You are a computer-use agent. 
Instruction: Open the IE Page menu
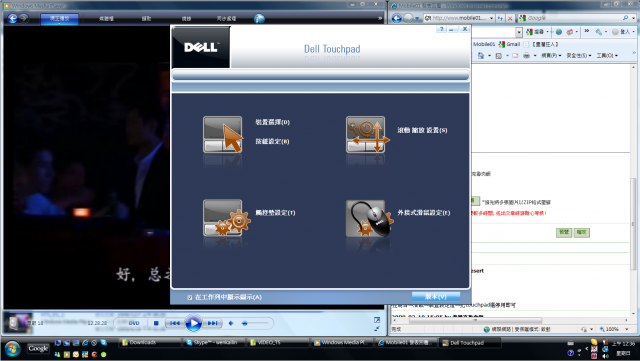pyautogui.click(x=551, y=56)
